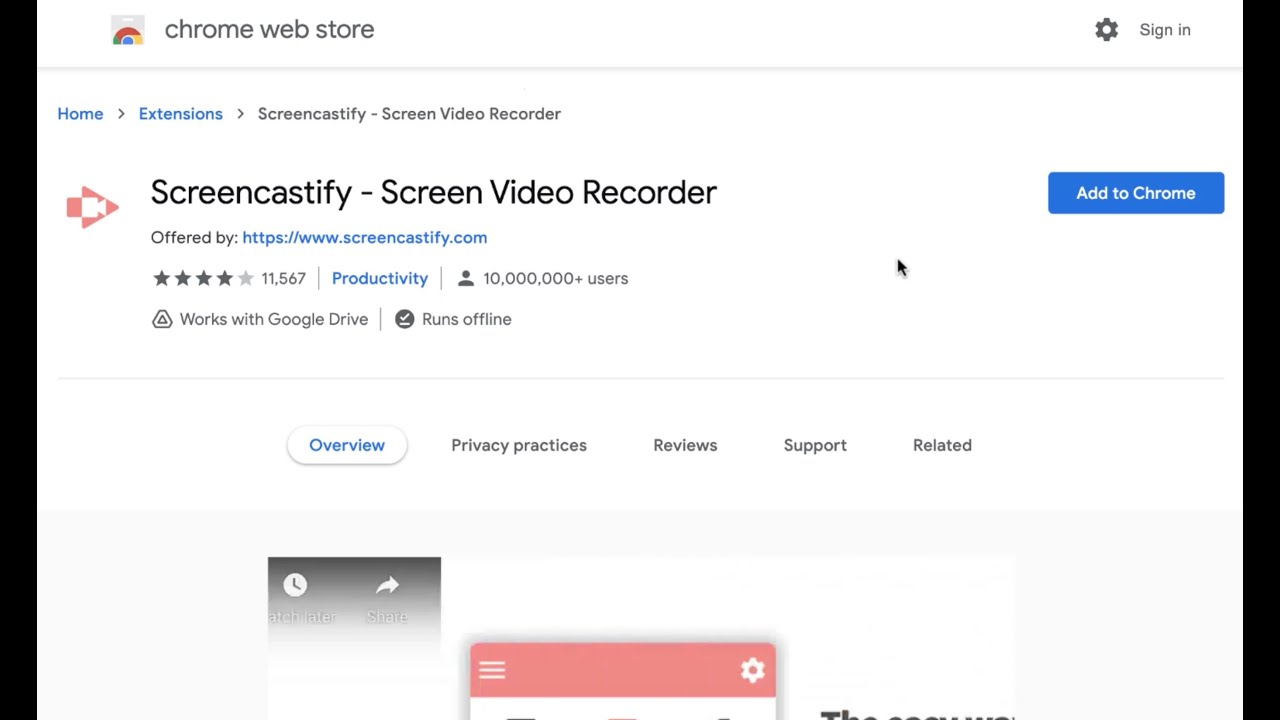Click the 11,567 ratings count

click(283, 278)
